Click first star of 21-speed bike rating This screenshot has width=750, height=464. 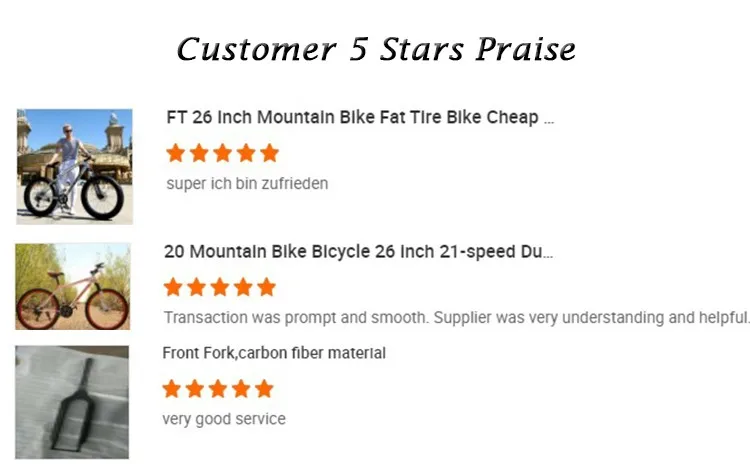click(x=173, y=287)
